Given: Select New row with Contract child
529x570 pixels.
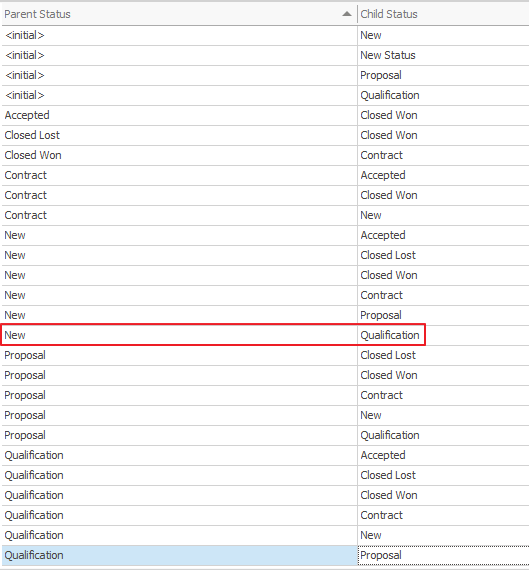Looking at the screenshot, I should coord(265,295).
